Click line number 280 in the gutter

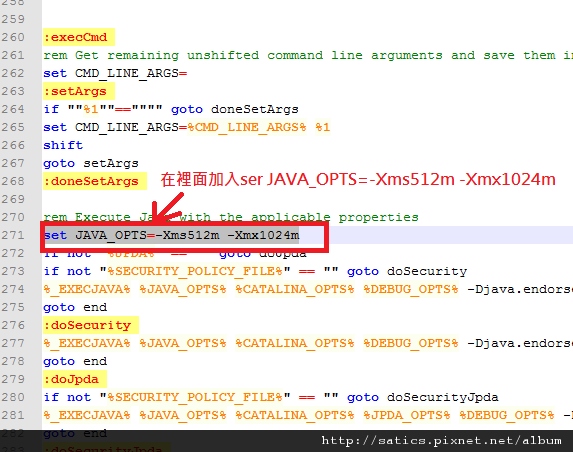13,397
